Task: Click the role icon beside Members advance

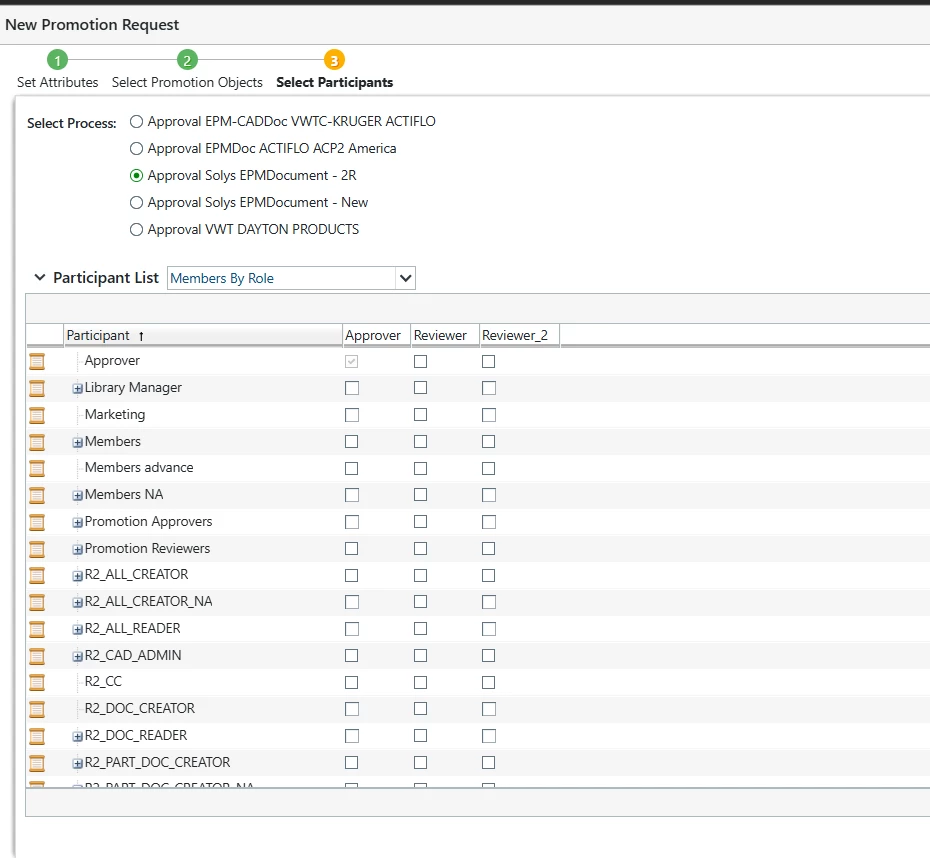Action: click(37, 468)
